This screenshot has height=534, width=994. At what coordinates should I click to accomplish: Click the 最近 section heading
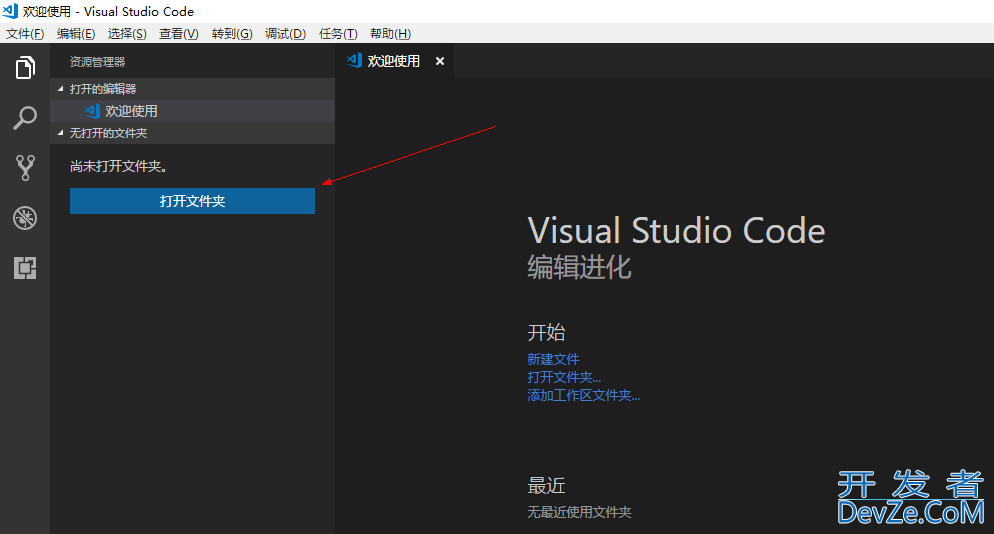coord(546,486)
